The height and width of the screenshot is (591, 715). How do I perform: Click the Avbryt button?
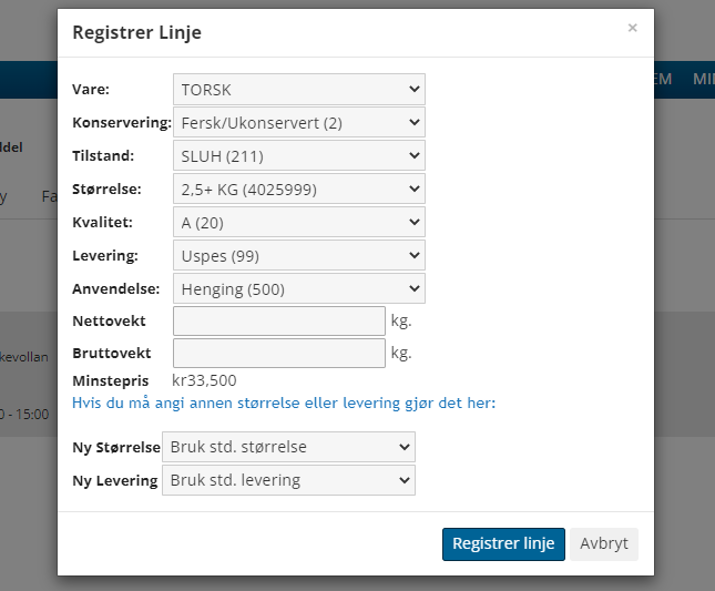coord(604,544)
